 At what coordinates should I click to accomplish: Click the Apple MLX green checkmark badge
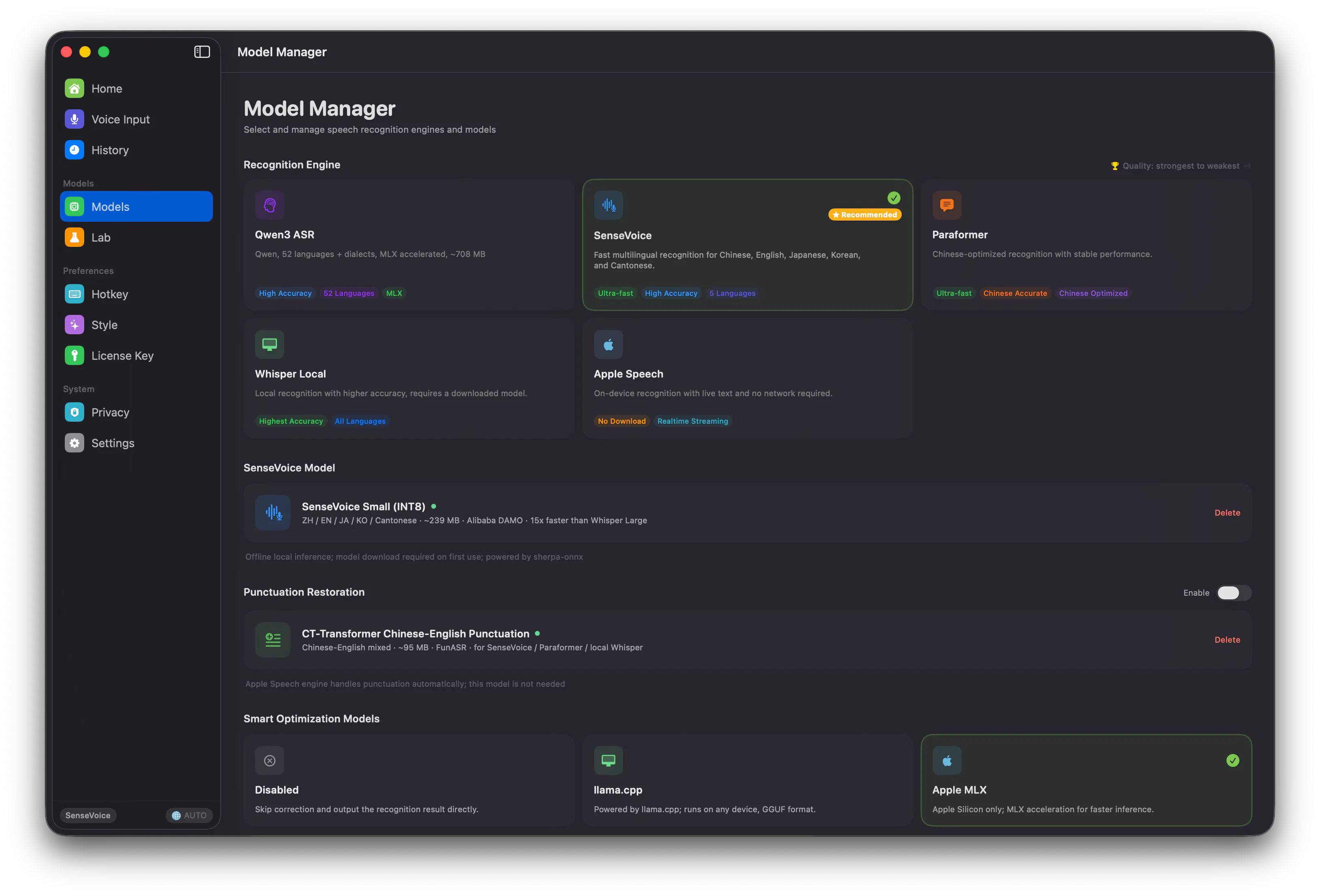(1233, 760)
